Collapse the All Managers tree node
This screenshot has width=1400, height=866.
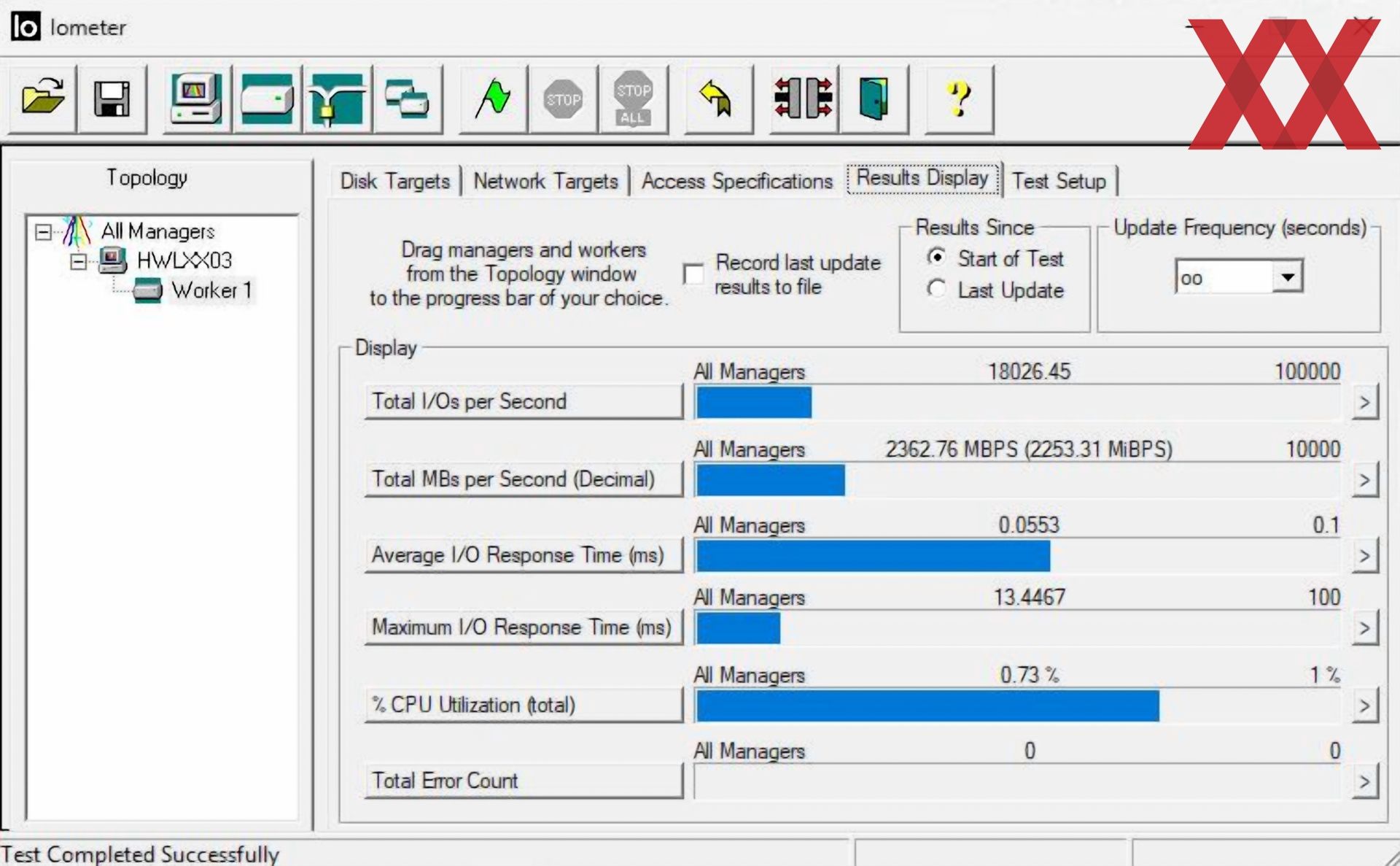[44, 232]
